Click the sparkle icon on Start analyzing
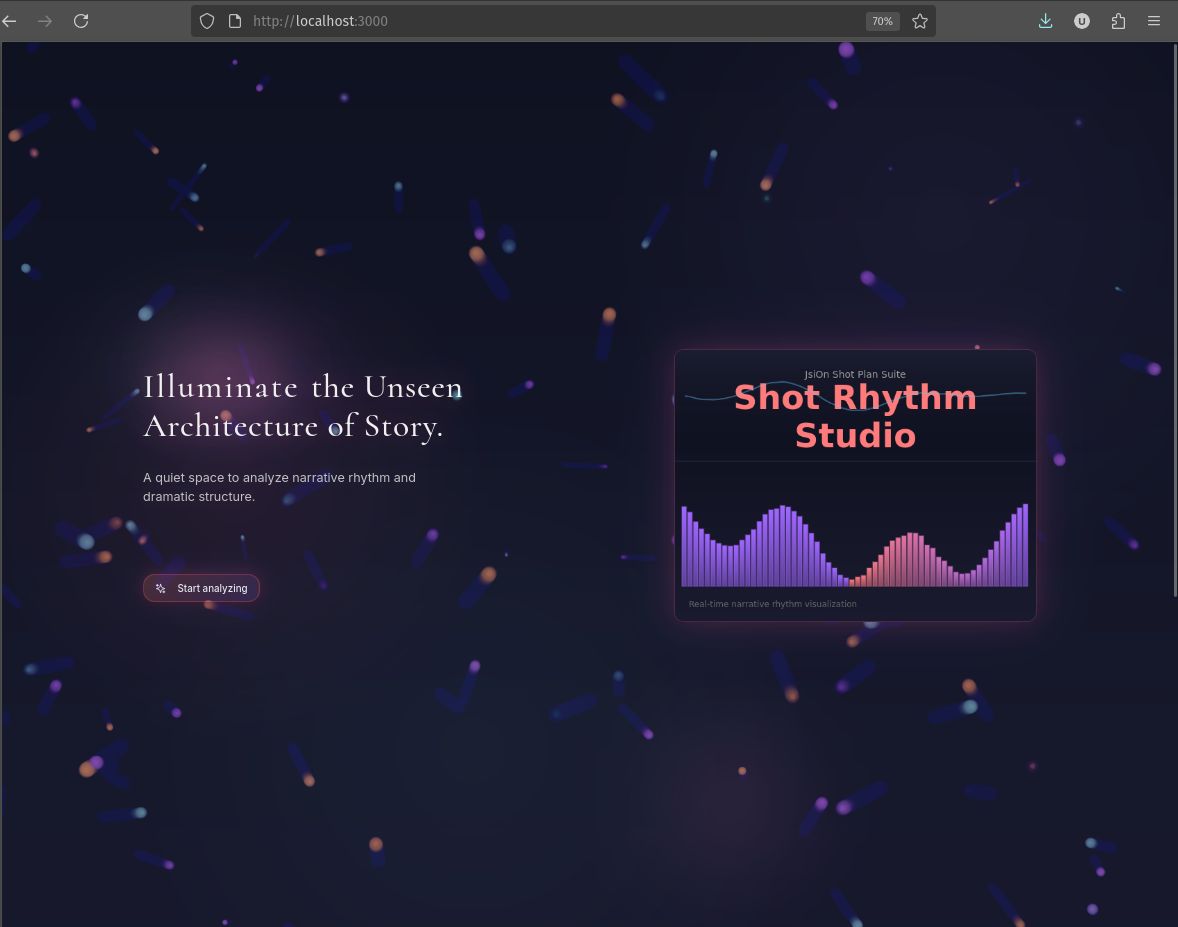 (x=160, y=588)
